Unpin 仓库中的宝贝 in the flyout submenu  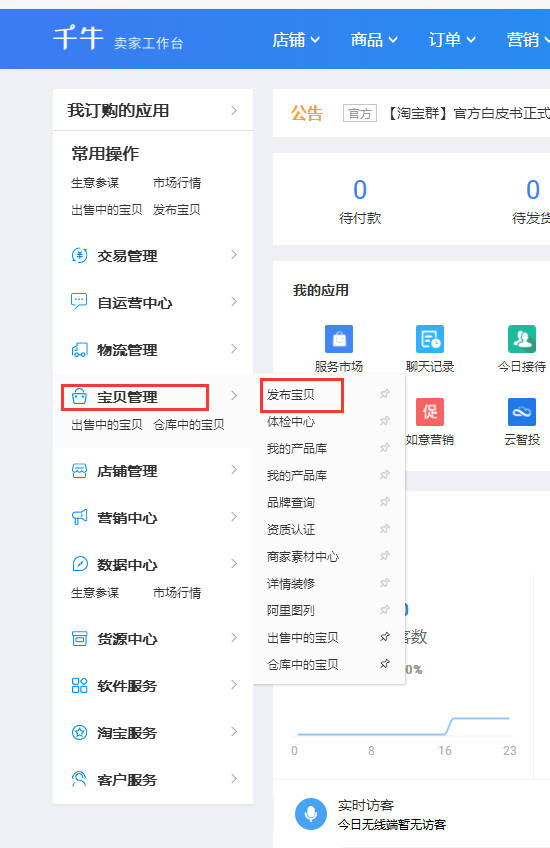385,664
